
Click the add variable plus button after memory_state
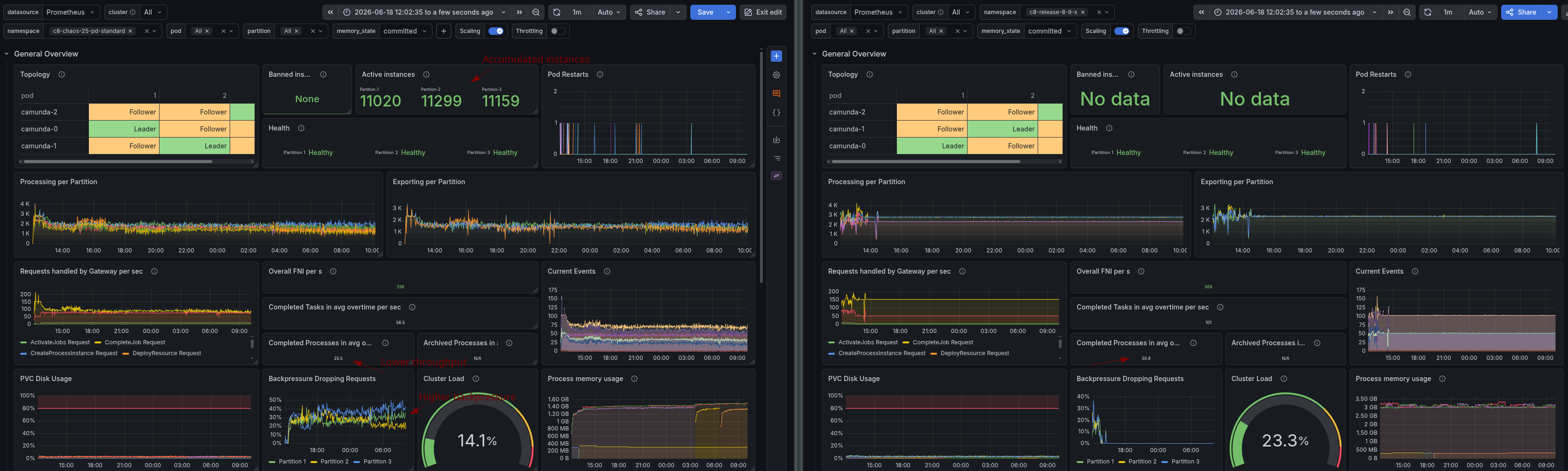pos(444,31)
